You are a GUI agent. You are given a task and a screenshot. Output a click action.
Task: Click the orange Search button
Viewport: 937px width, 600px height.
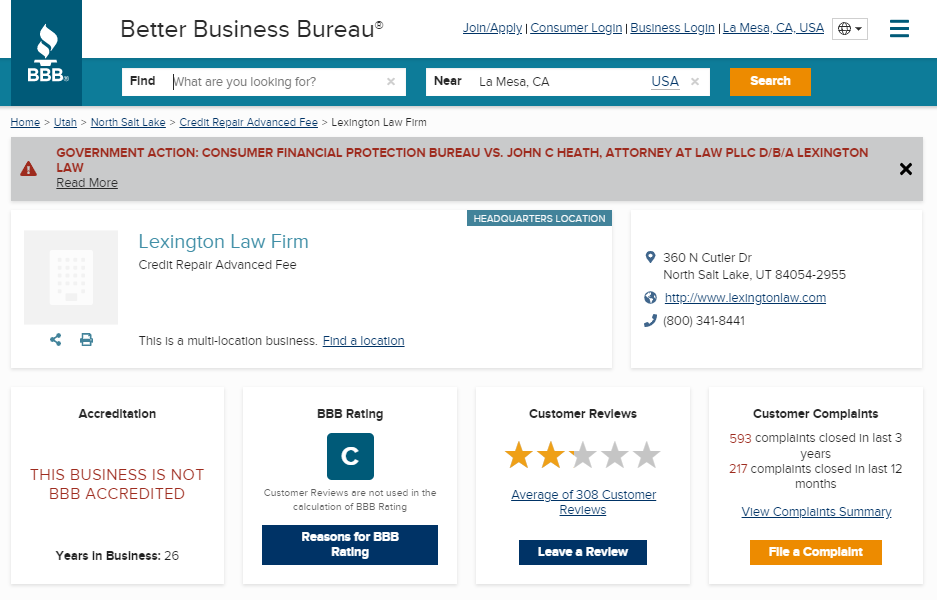(x=770, y=82)
